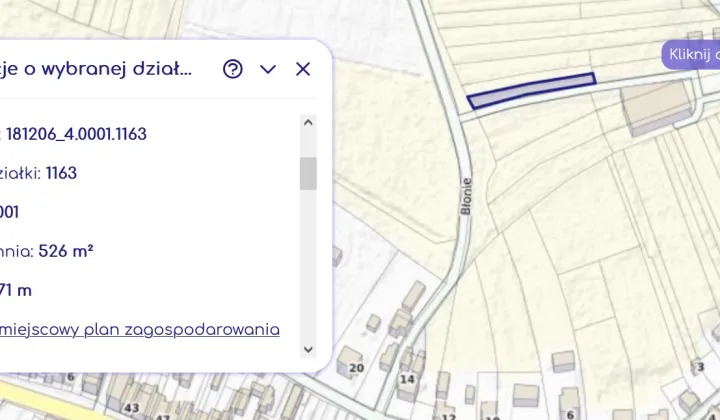The image size is (720, 420).
Task: Close the selected parcel info panel
Action: [x=303, y=69]
